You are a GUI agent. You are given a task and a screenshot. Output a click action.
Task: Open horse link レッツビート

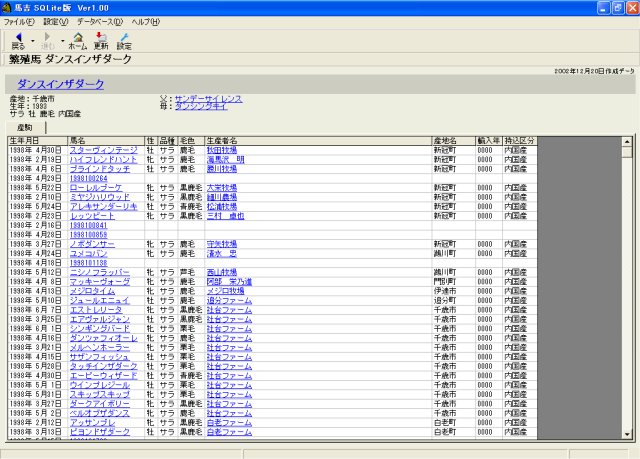92,216
